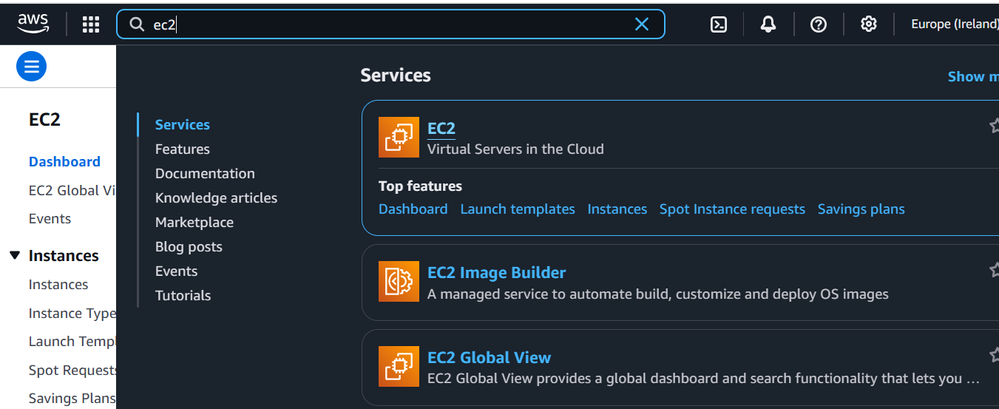The width and height of the screenshot is (999, 409).
Task: Open the EC2 service link
Action: coord(441,128)
